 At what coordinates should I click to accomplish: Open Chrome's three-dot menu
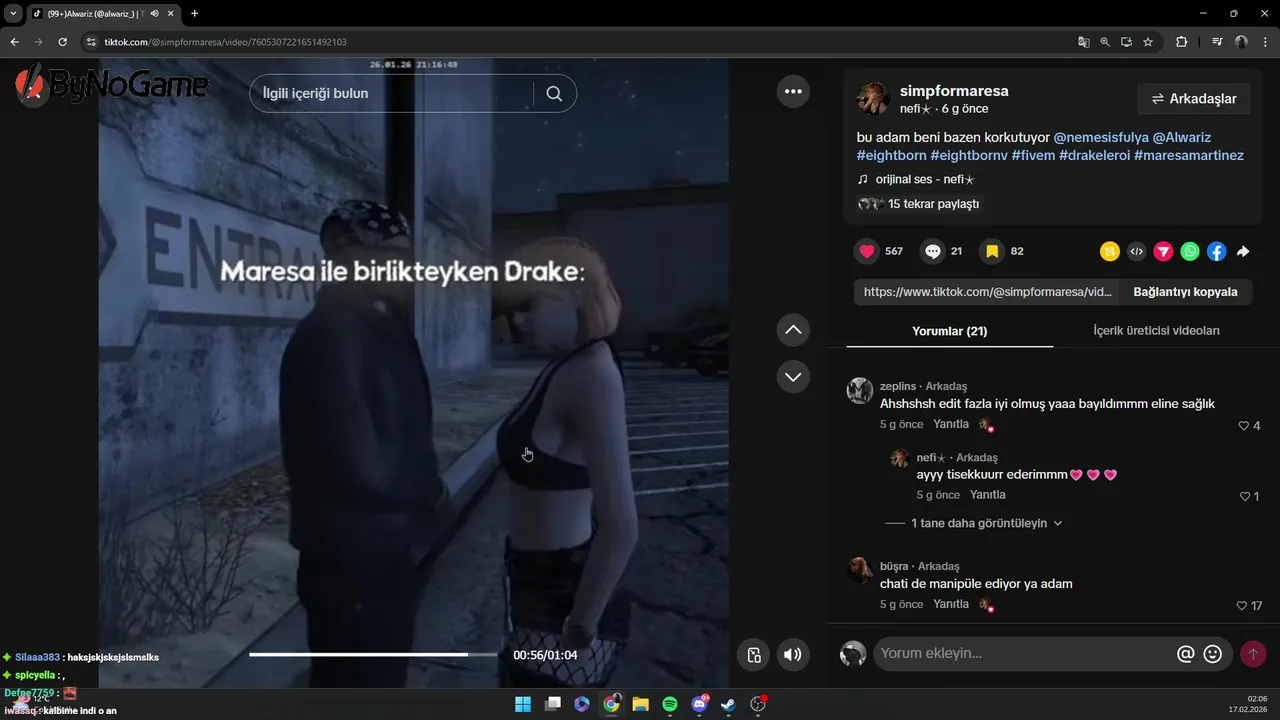1265,42
